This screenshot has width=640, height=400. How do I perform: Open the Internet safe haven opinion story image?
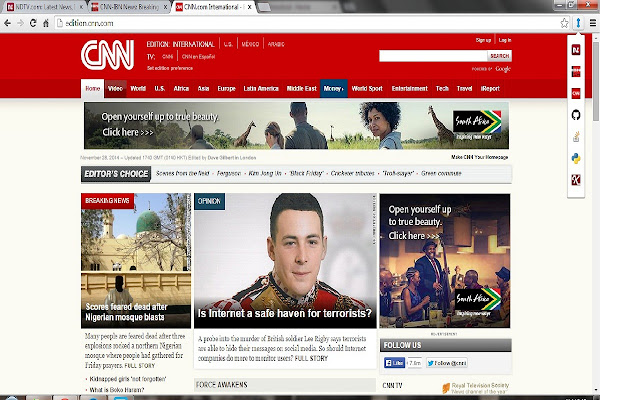(x=285, y=261)
